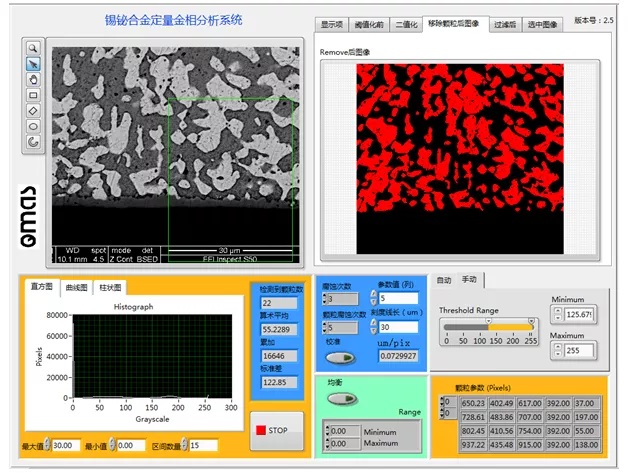Select the rectangle ROI tool
Image resolution: width=628 pixels, height=473 pixels.
[x=33, y=95]
